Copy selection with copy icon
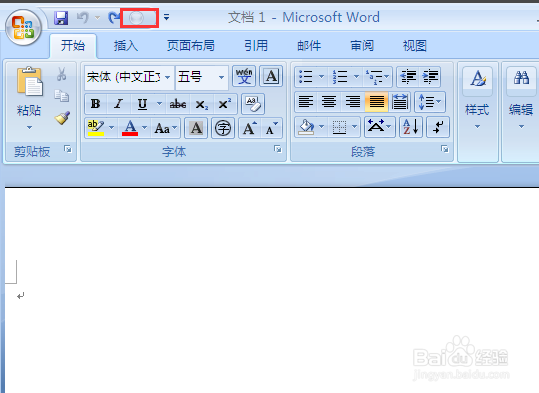The width and height of the screenshot is (539, 393). [x=62, y=96]
